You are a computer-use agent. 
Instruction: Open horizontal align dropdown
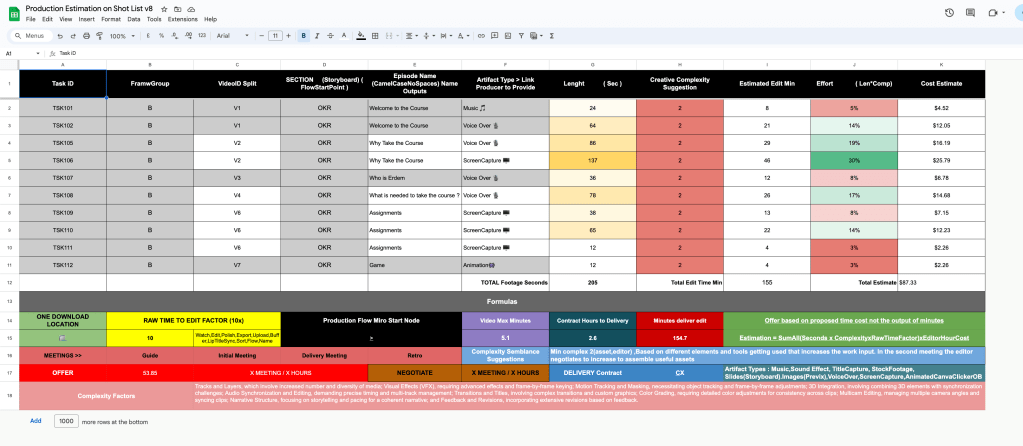pyautogui.click(x=410, y=36)
